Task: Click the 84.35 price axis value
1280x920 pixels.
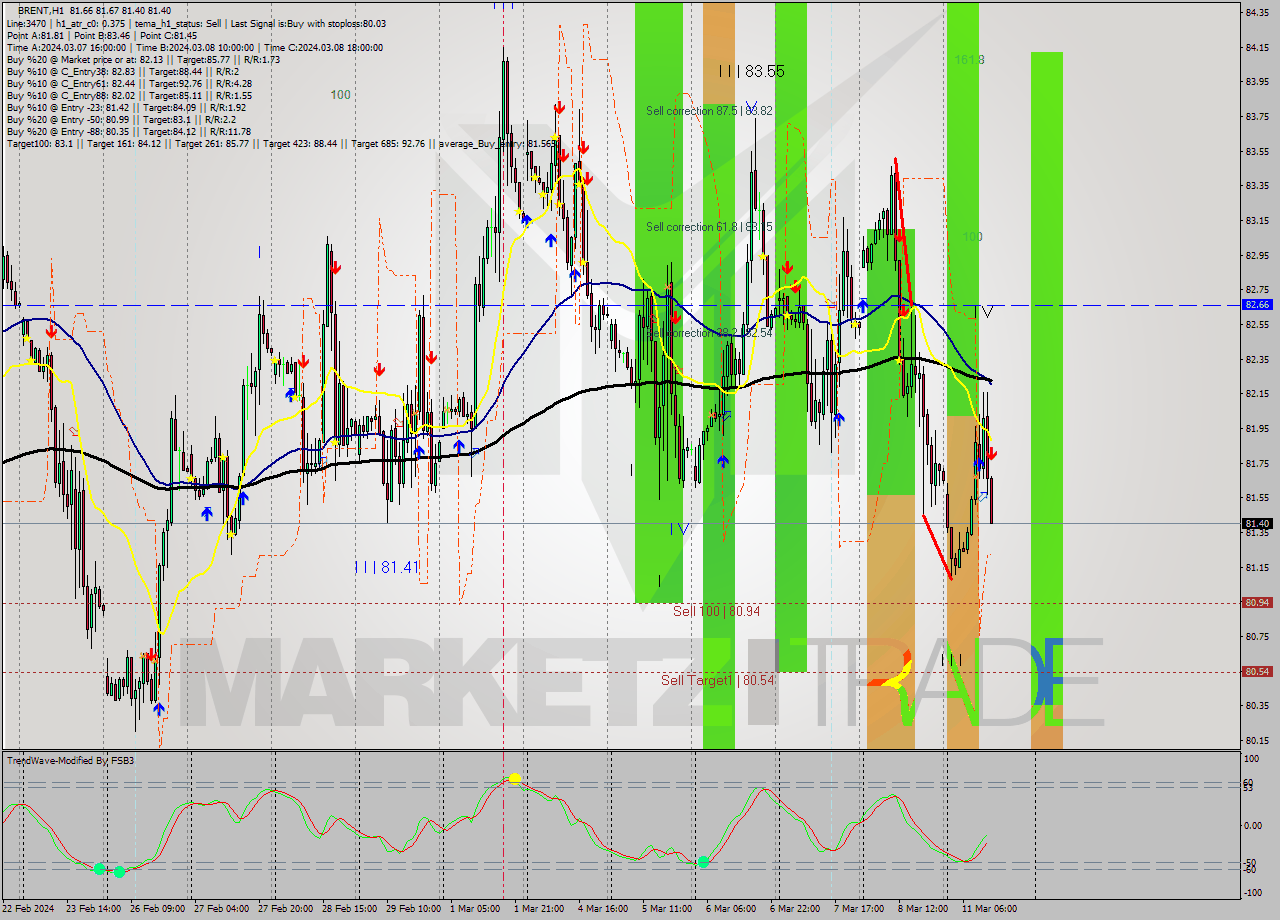Action: pos(1257,12)
